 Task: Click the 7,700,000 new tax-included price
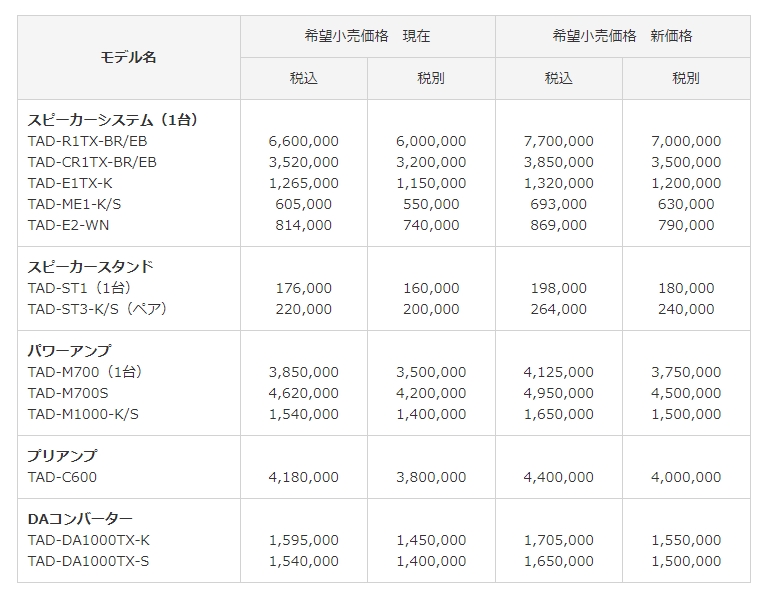[x=558, y=141]
